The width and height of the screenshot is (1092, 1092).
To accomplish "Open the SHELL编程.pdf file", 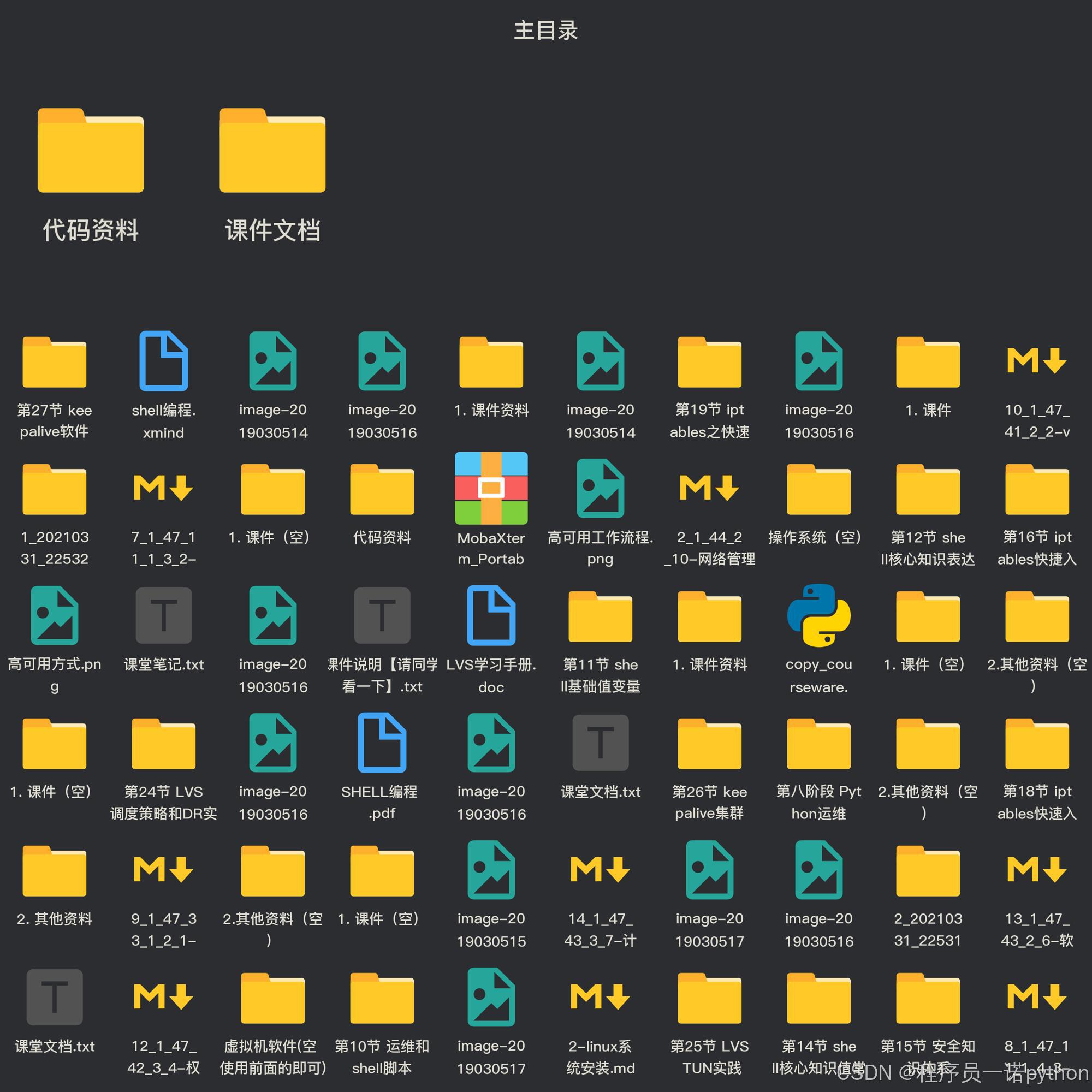I will pyautogui.click(x=382, y=743).
